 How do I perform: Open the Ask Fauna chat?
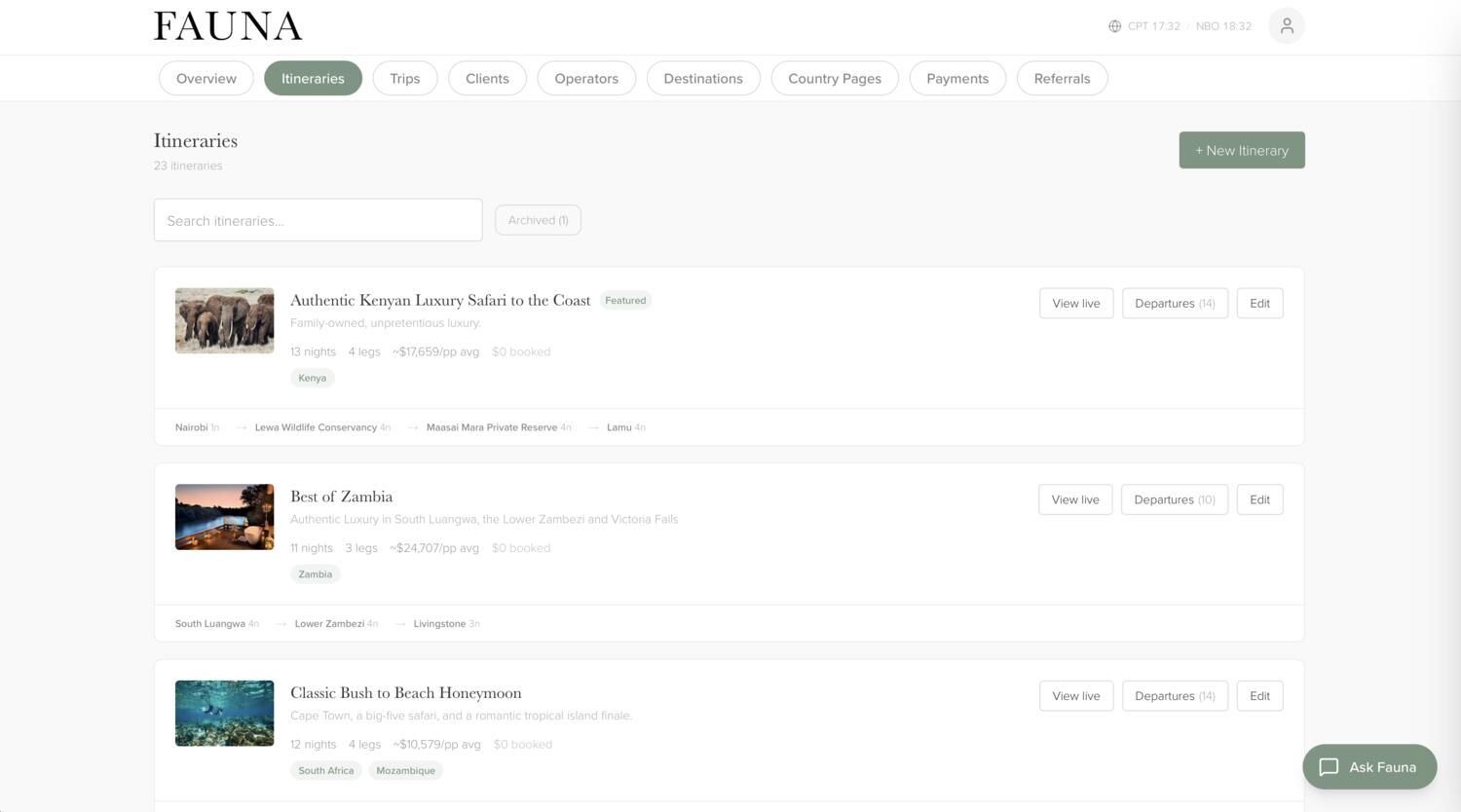[x=1369, y=767]
